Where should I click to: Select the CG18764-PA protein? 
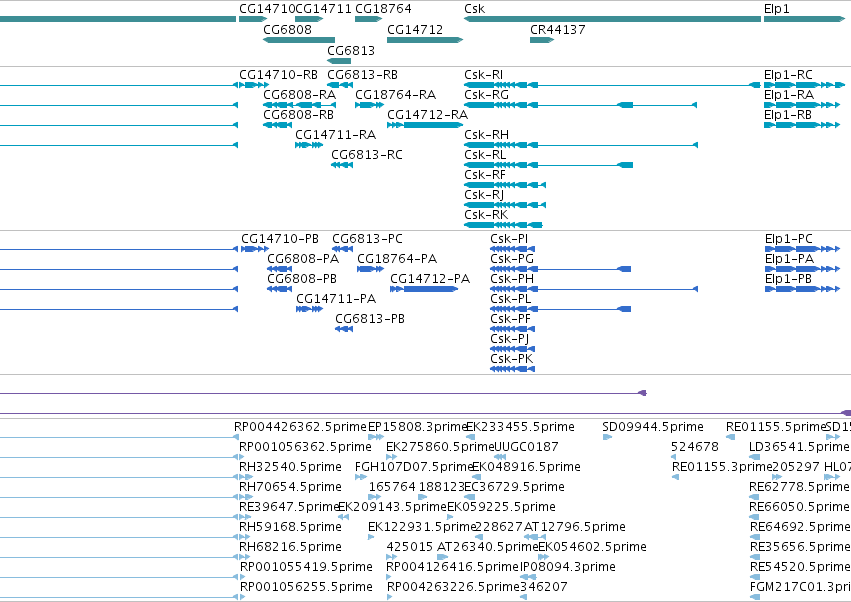[x=371, y=269]
